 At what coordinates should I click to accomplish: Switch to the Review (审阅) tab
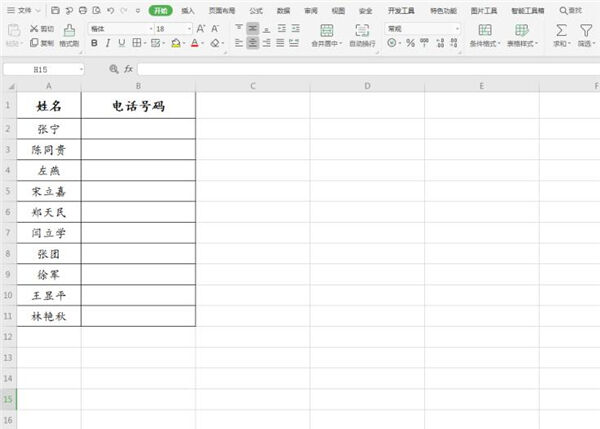(x=311, y=11)
